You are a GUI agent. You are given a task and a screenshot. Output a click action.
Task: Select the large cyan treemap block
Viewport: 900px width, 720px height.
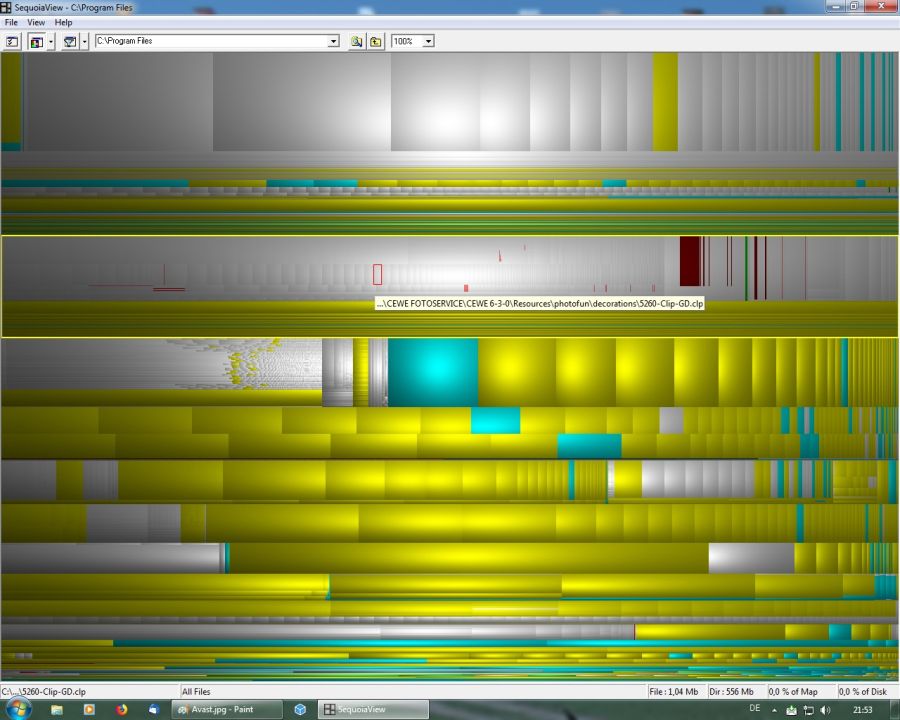433,372
